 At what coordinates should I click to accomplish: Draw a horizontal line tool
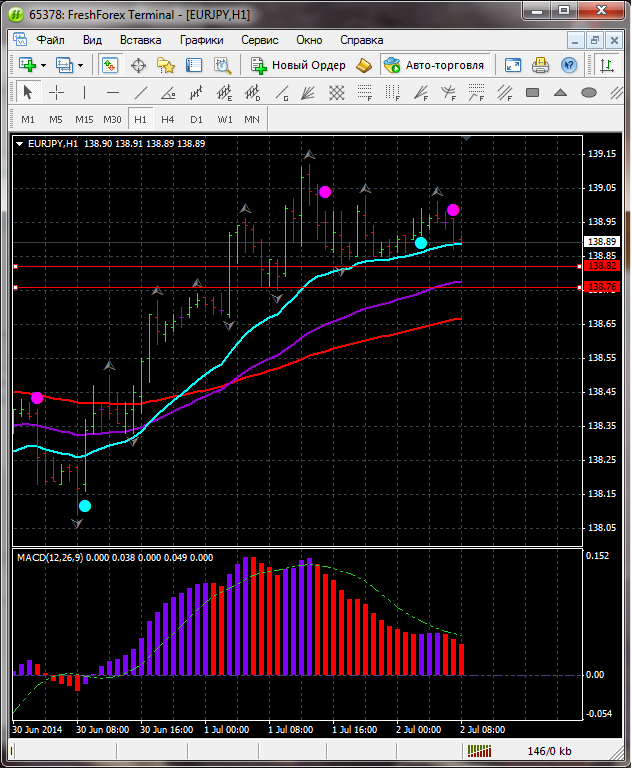113,92
